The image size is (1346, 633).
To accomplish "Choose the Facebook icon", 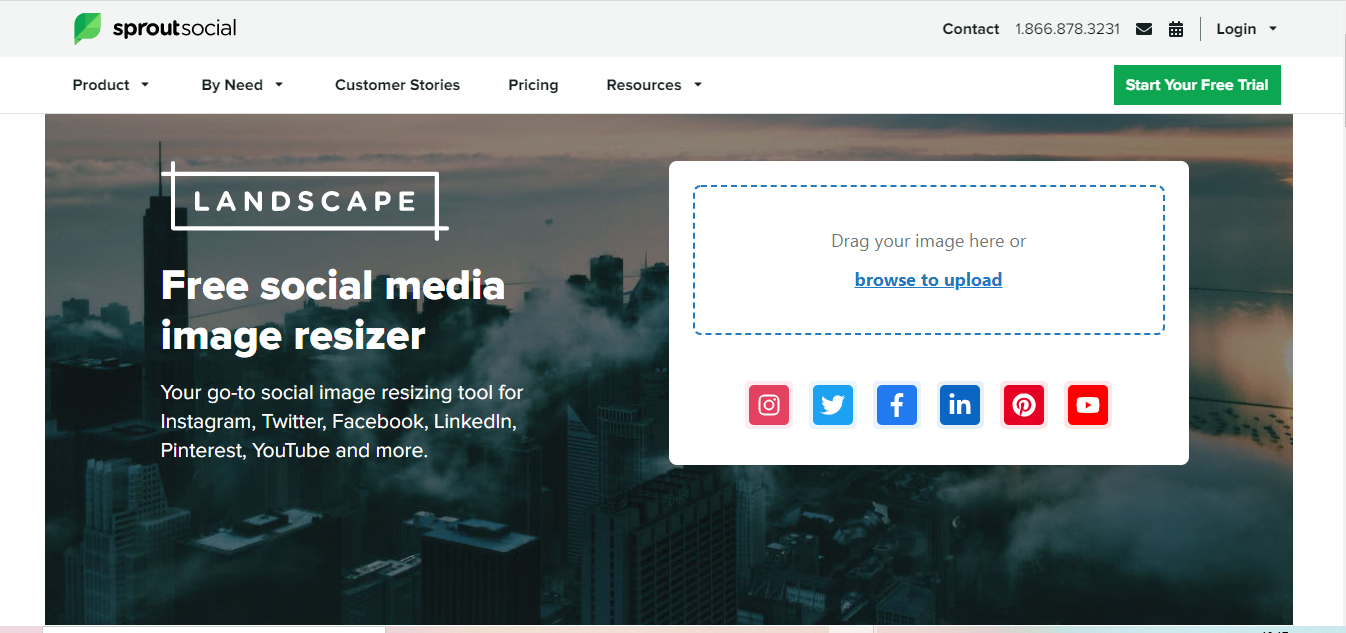I will coord(897,405).
